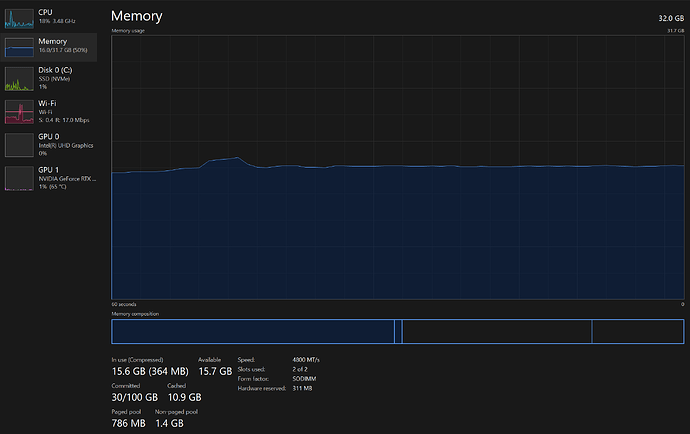
Task: Click the GPU 0 mini graph thumbnail
Action: coord(19,145)
